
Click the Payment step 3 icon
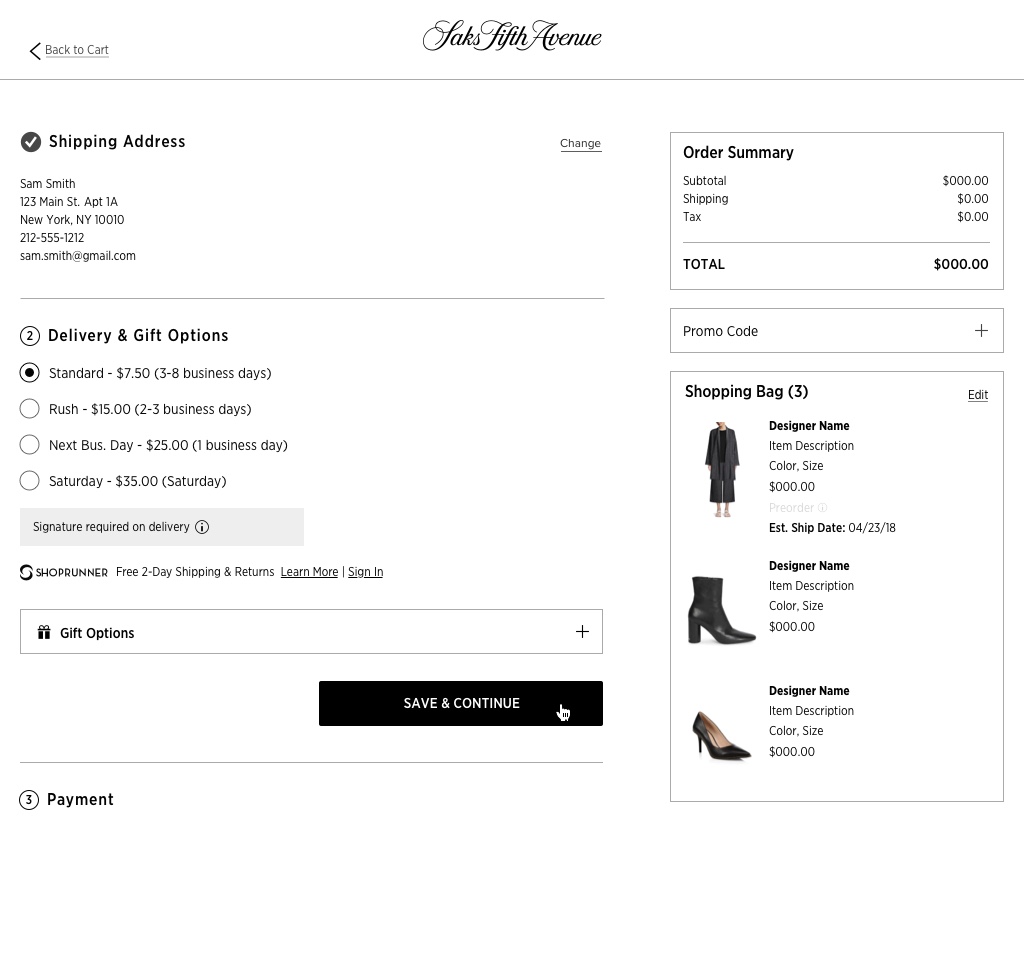[x=29, y=800]
